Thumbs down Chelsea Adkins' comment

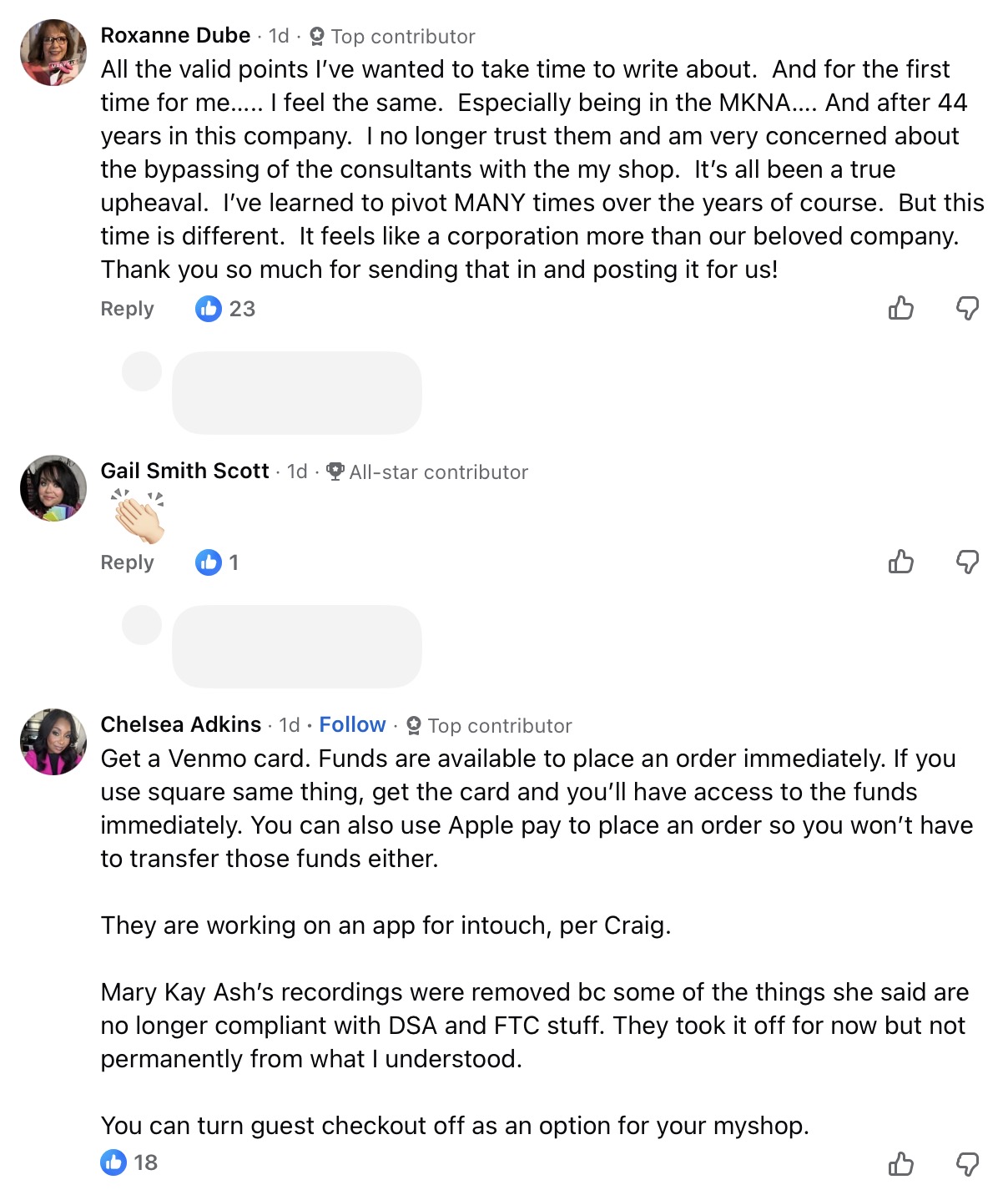(967, 1163)
